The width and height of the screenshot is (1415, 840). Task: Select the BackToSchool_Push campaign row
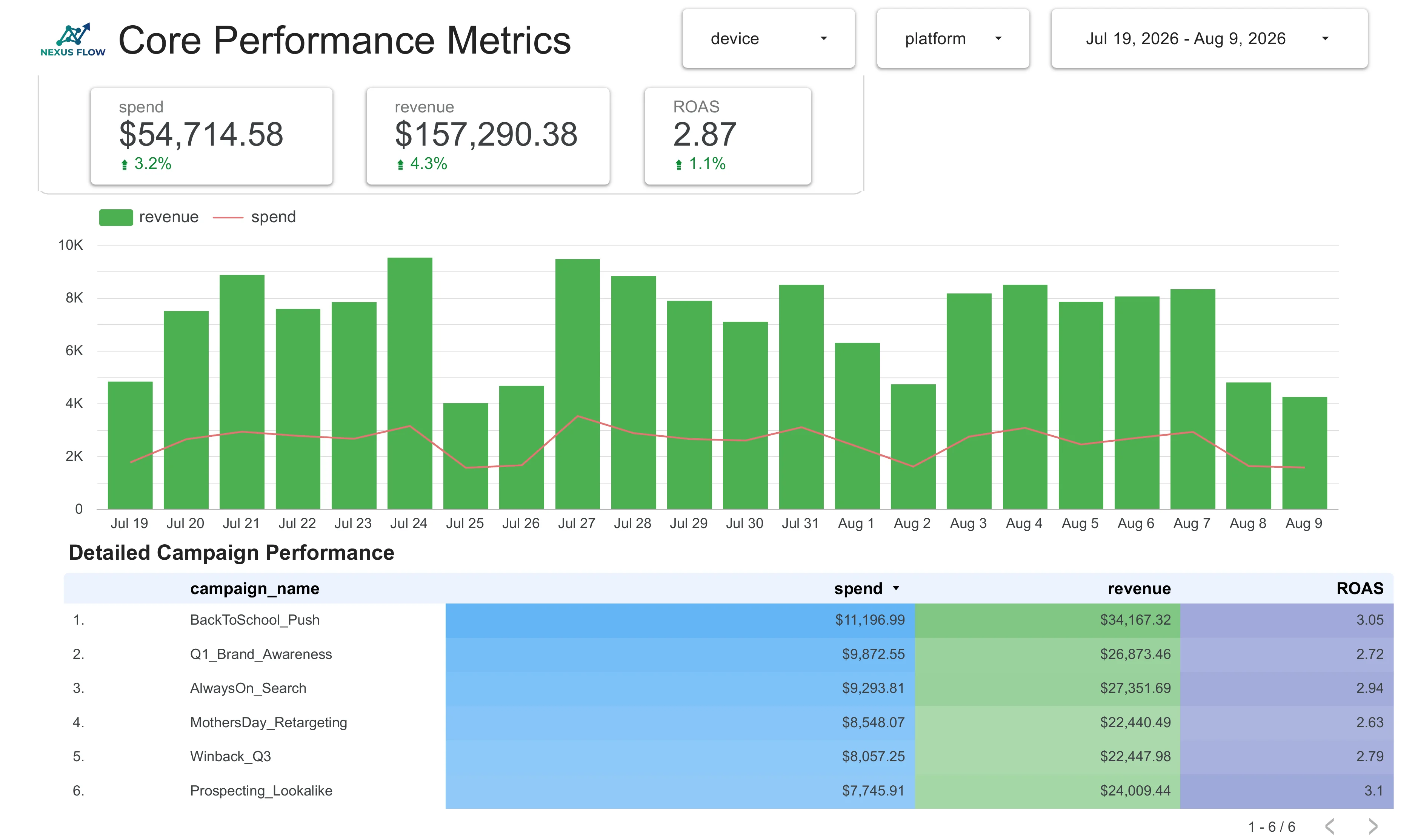[x=728, y=620]
